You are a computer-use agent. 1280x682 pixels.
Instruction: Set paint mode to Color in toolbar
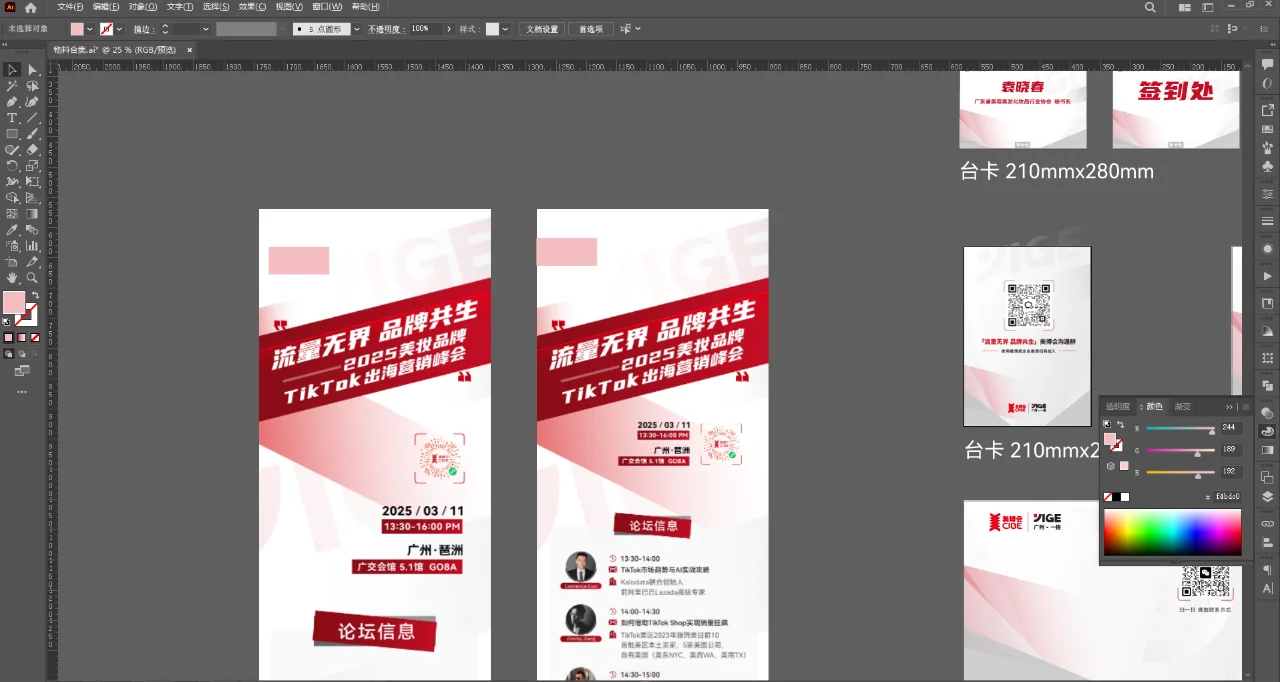click(9, 338)
